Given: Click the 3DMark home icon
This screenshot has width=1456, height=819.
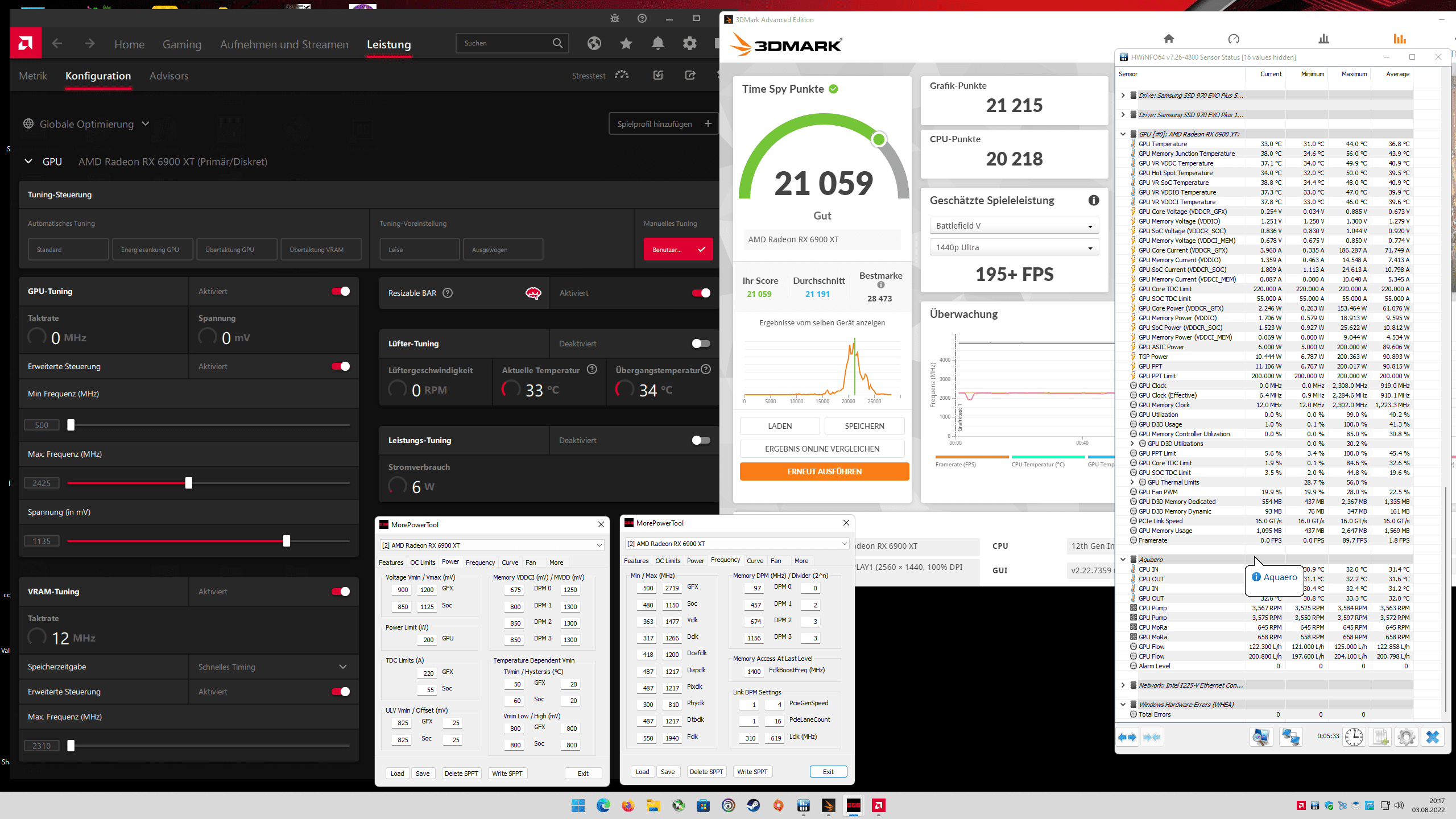Looking at the screenshot, I should (x=1169, y=39).
